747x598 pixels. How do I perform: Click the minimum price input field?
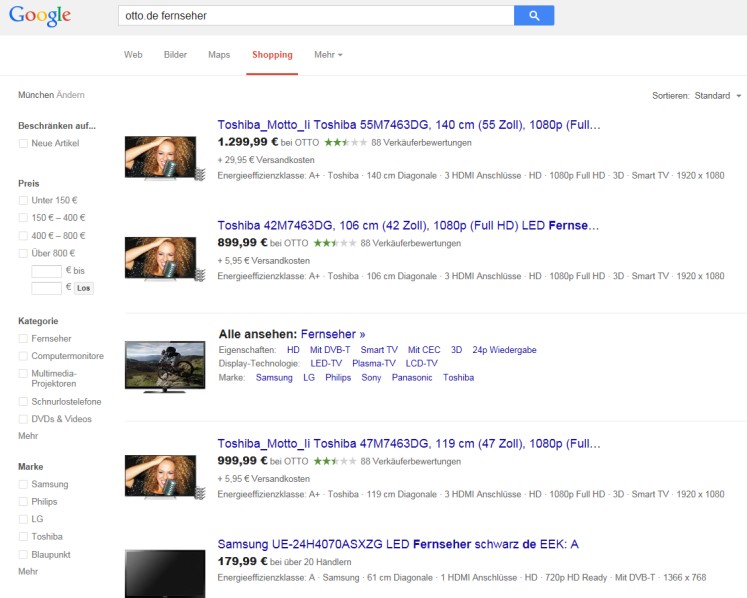(x=47, y=271)
